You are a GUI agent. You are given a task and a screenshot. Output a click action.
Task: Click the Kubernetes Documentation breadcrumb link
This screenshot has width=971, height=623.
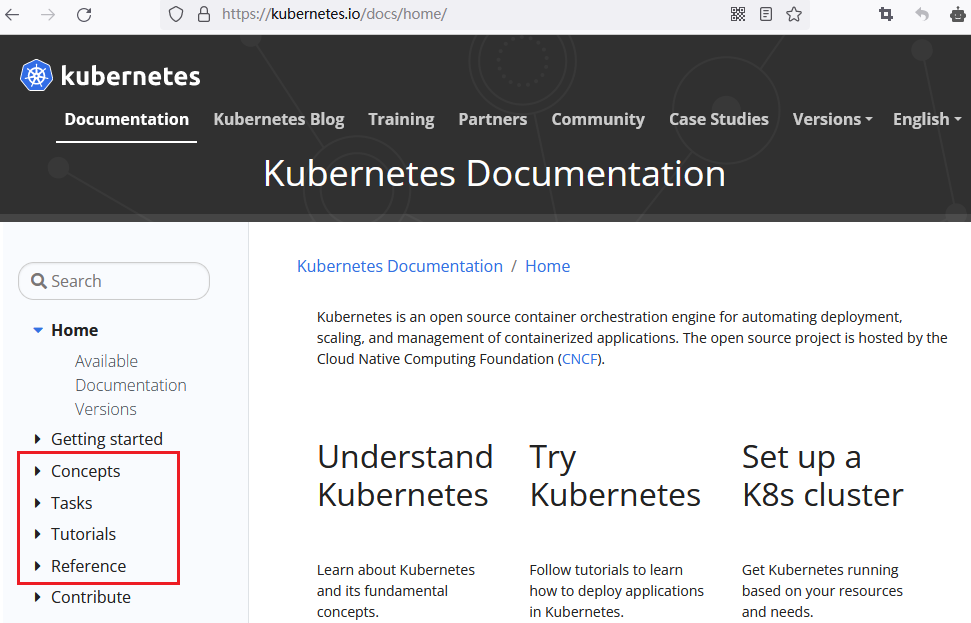(400, 266)
